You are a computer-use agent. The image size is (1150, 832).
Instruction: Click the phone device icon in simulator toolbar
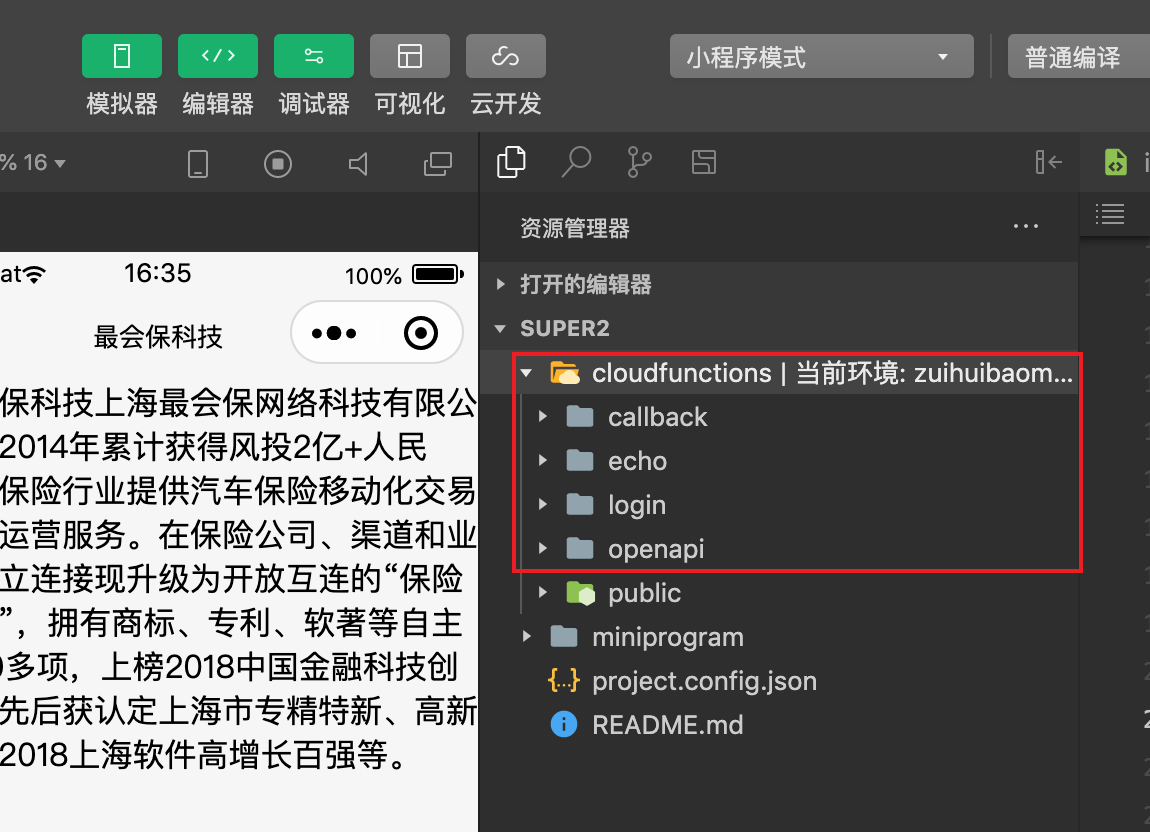198,164
